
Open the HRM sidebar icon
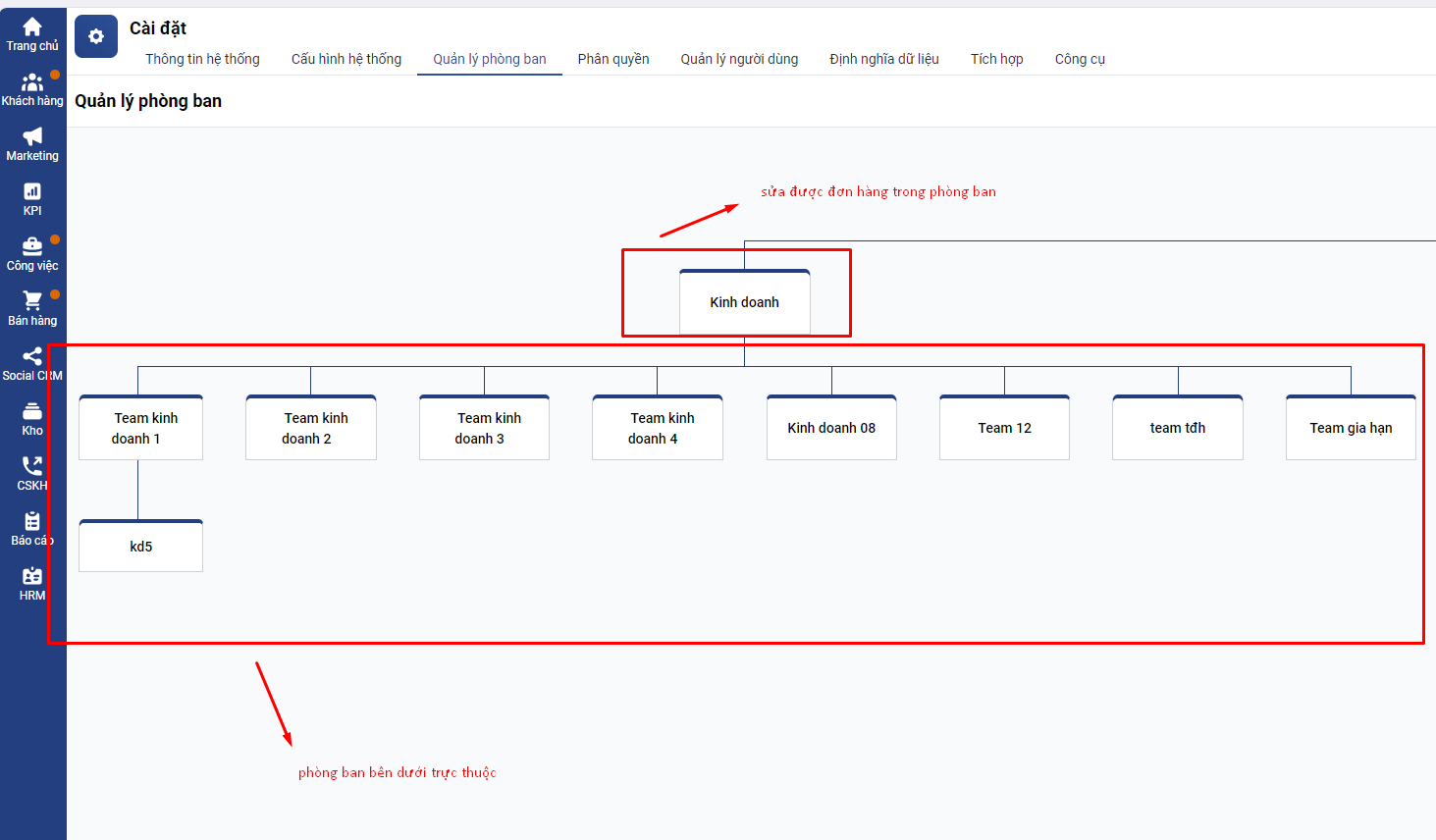(32, 577)
